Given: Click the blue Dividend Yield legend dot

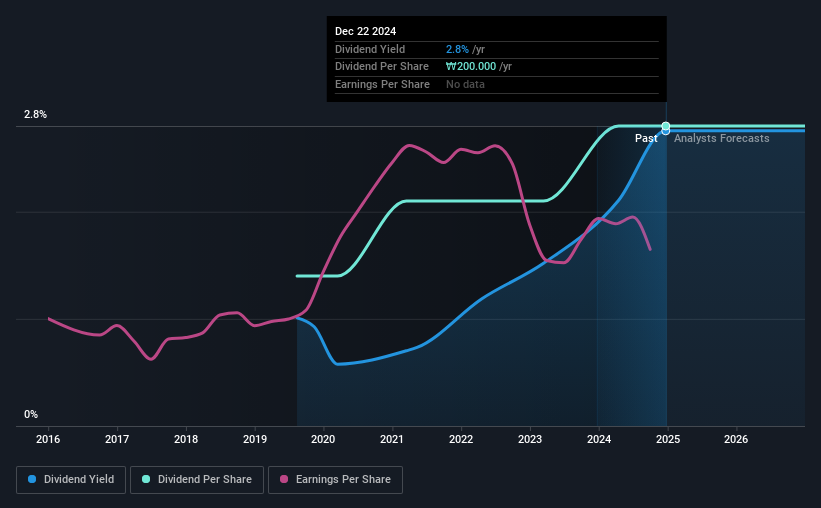Looking at the screenshot, I should 32,479.
